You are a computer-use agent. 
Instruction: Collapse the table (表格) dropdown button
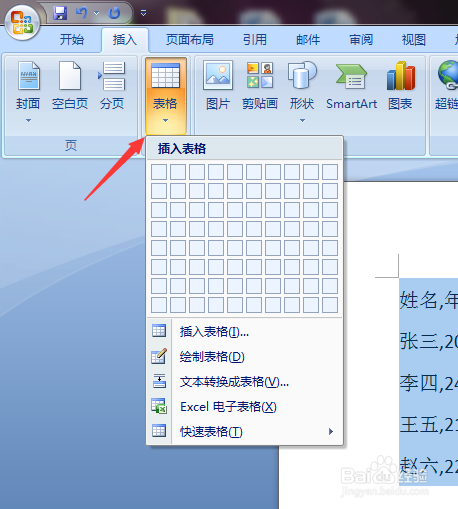pos(166,96)
